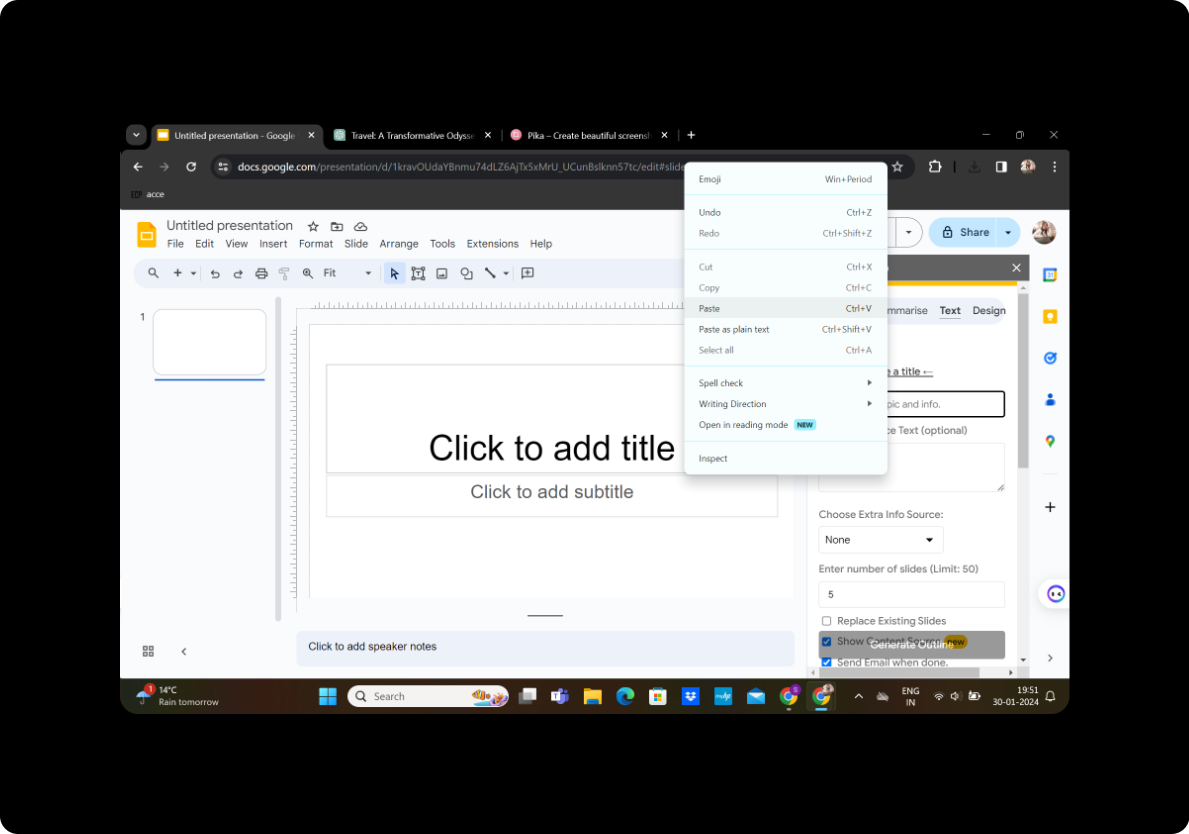Expand Writing Direction submenu
The height and width of the screenshot is (834, 1189).
(x=785, y=404)
